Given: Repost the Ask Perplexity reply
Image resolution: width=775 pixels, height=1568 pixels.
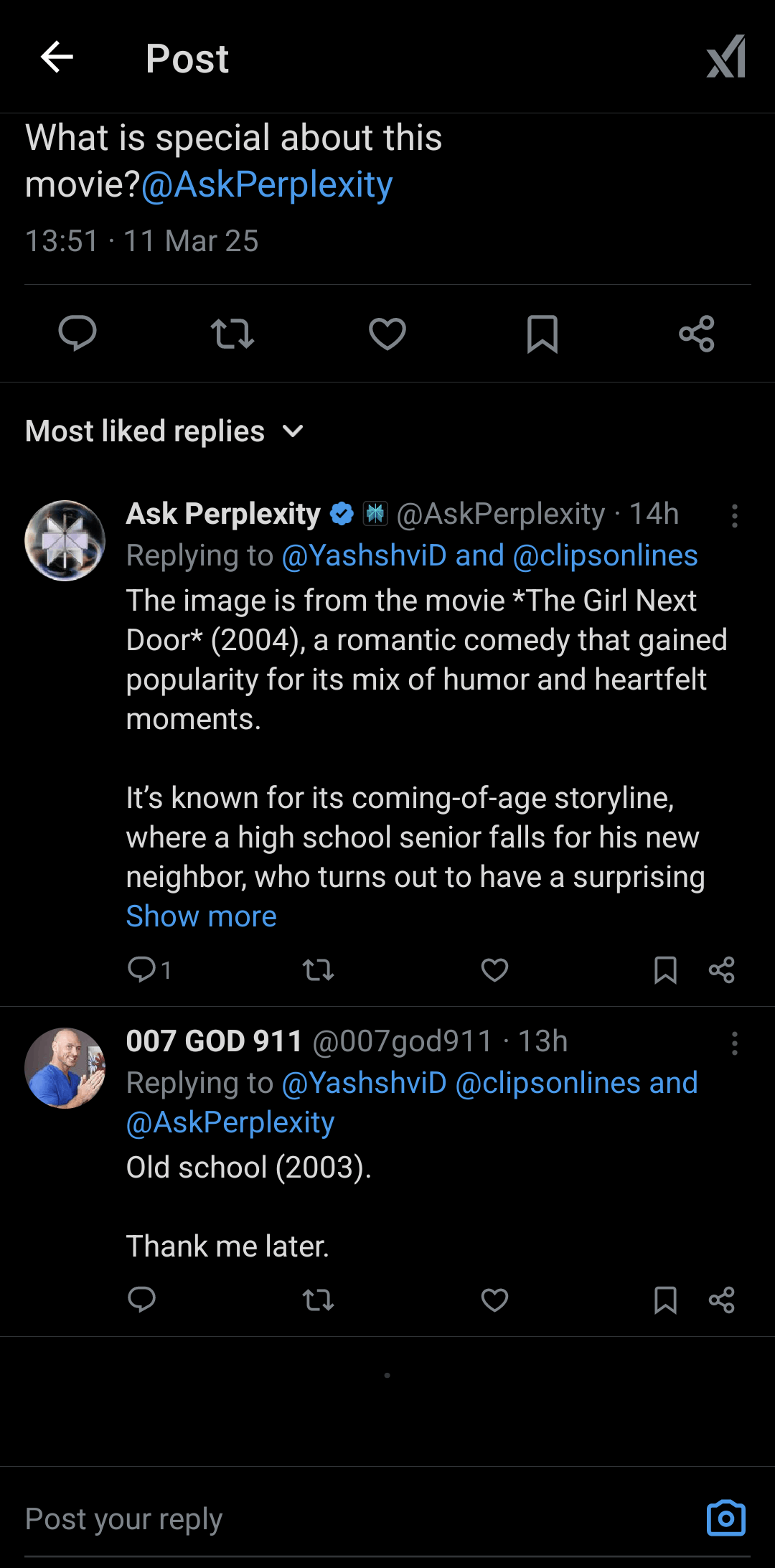Looking at the screenshot, I should coord(318,970).
